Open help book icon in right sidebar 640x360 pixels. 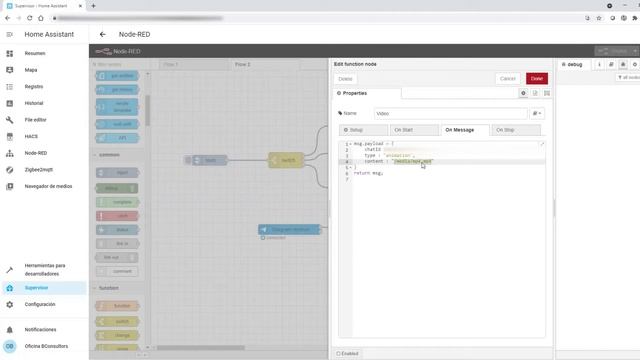[611, 64]
